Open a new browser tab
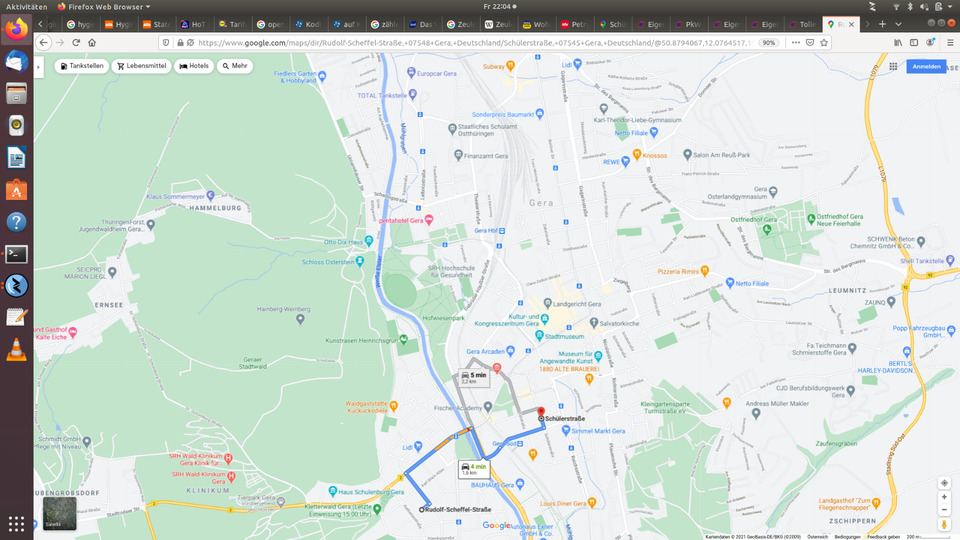The image size is (960, 540). click(882, 23)
